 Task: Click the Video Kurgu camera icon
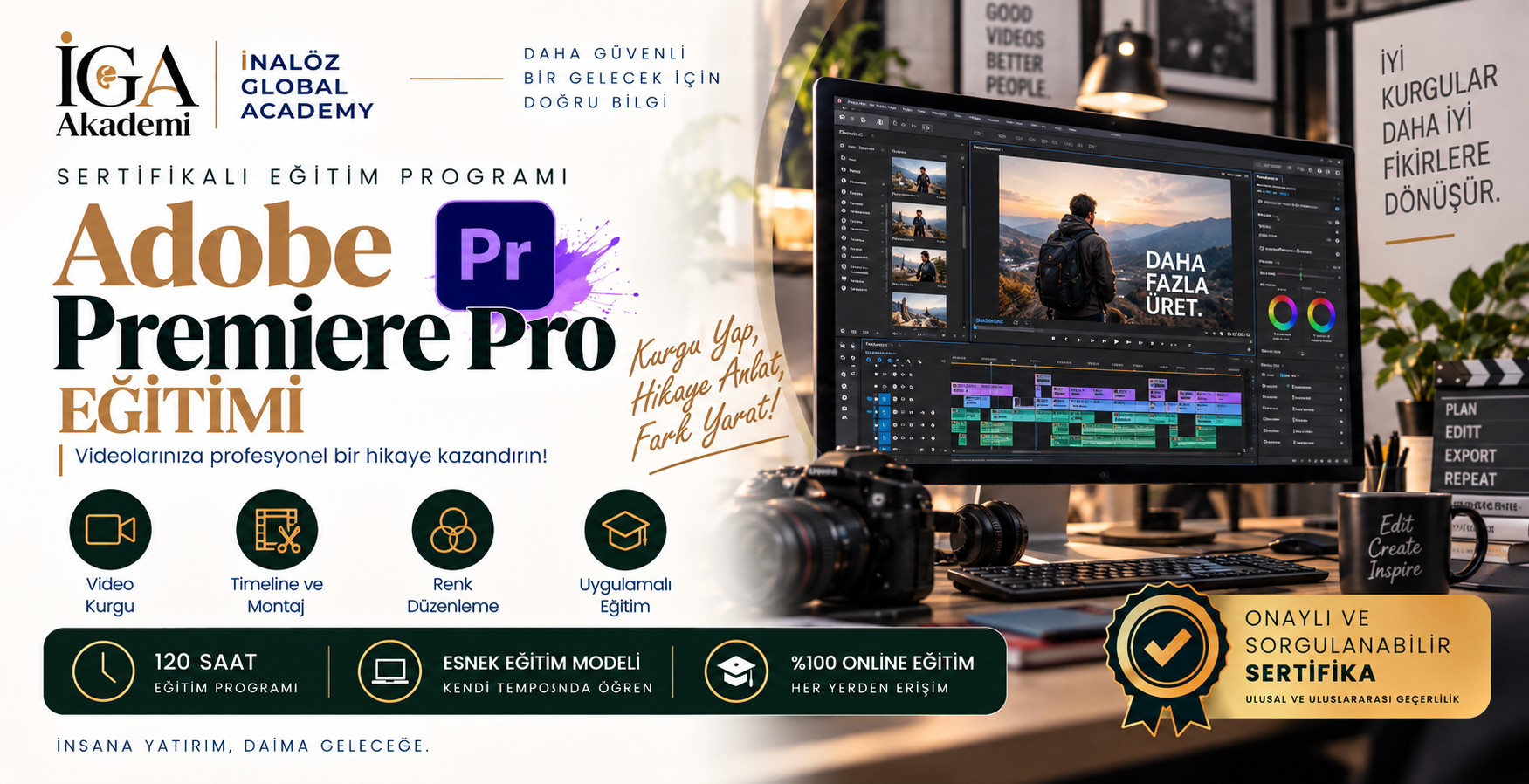[x=110, y=530]
